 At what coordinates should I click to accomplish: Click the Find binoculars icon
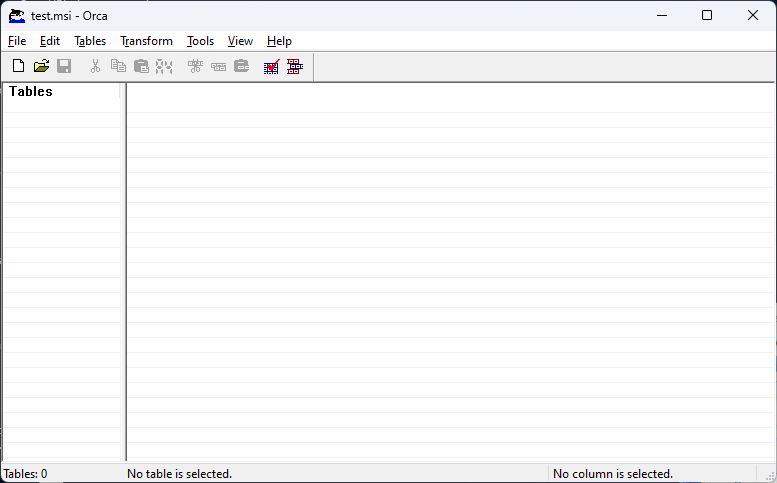164,66
